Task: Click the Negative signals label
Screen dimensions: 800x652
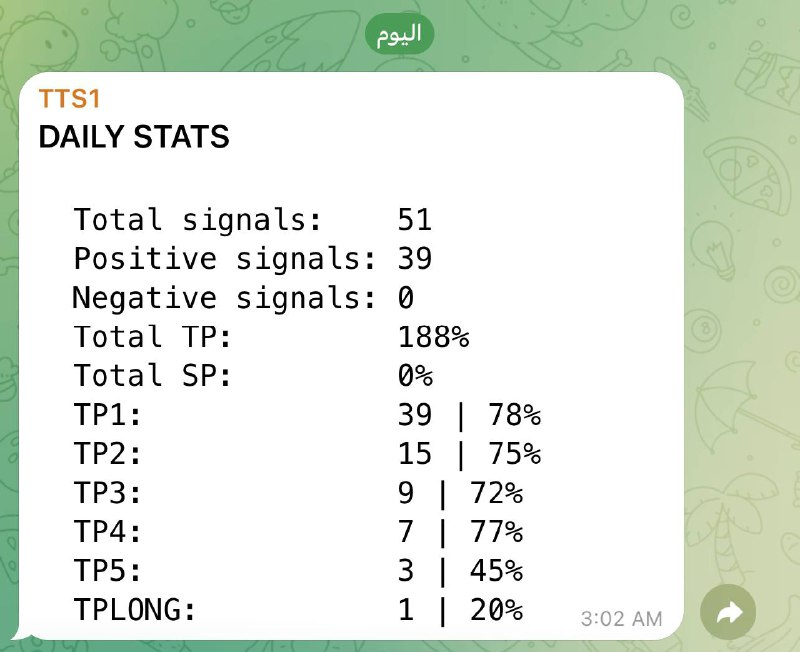Action: (224, 298)
